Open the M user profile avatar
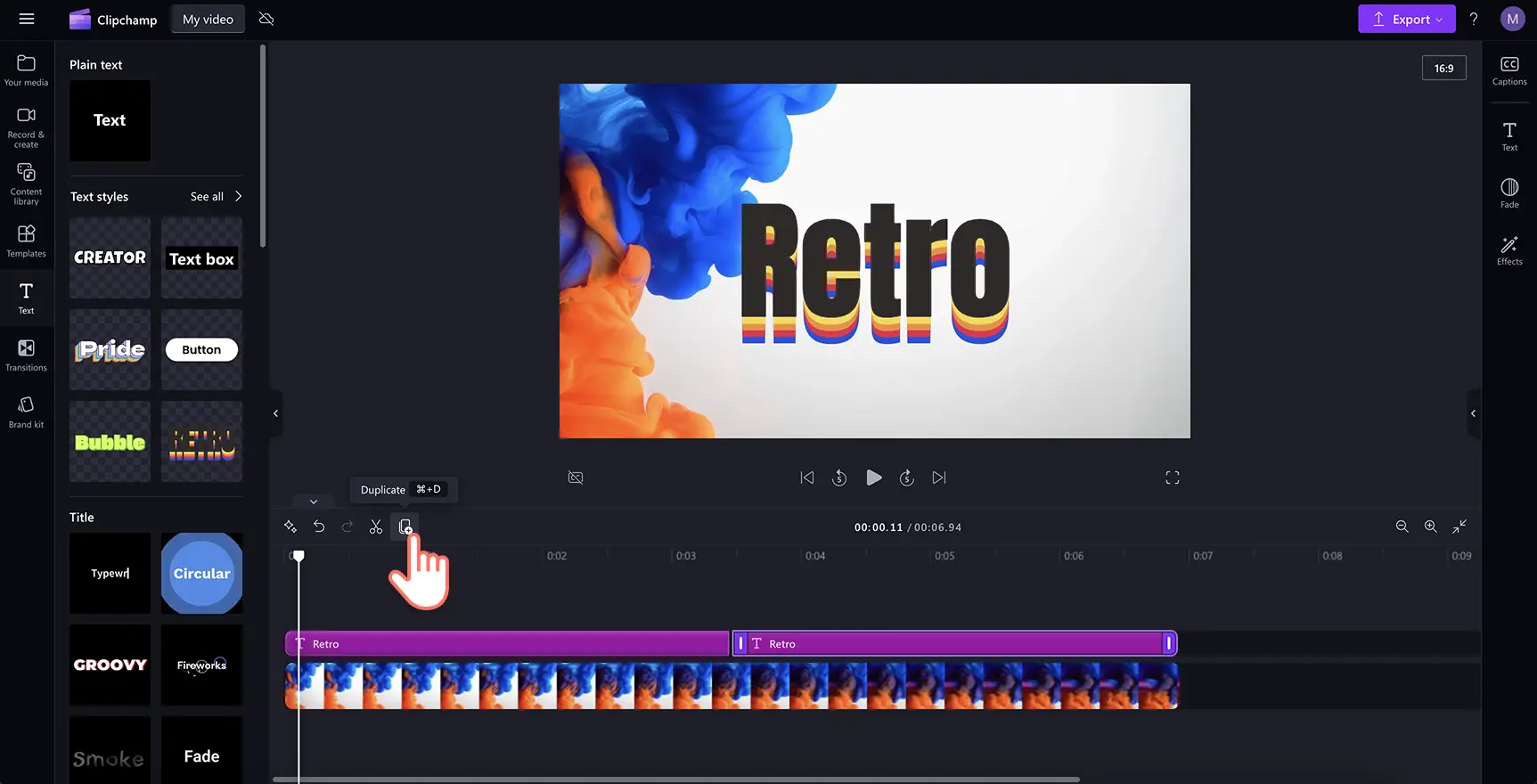 click(x=1512, y=19)
